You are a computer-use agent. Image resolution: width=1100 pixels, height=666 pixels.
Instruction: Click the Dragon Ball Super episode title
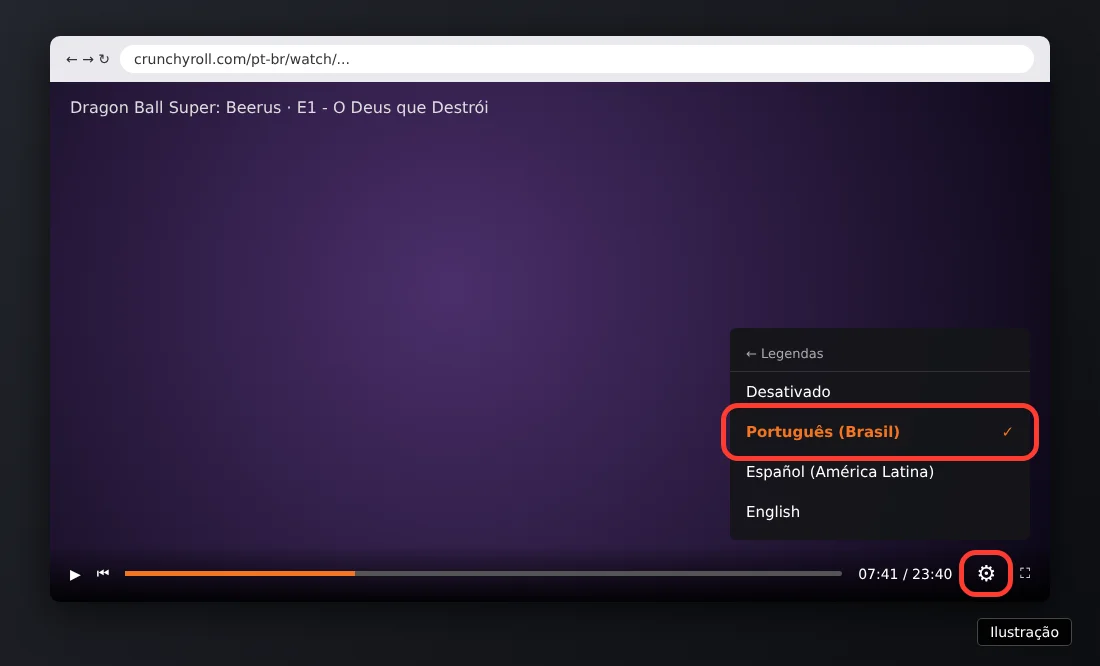[x=279, y=107]
